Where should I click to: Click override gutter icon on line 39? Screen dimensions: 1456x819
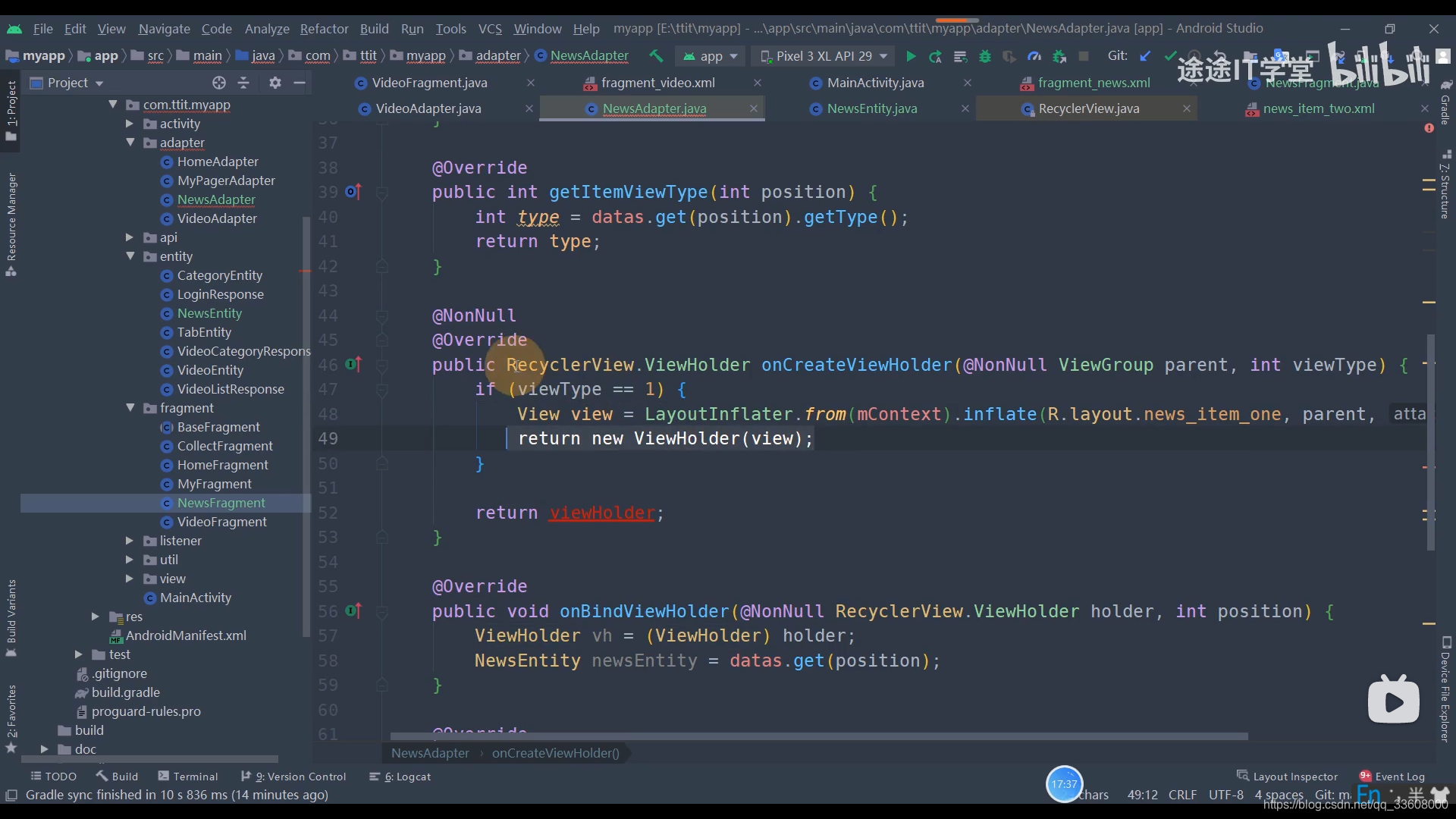(353, 192)
